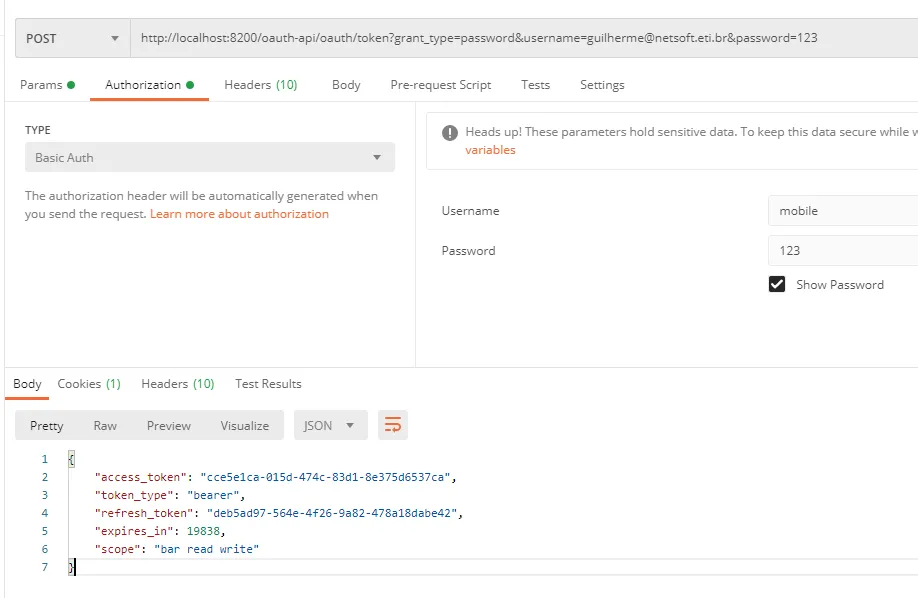
Task: Click the TYPE label in authorization panel
Action: [x=37, y=130]
